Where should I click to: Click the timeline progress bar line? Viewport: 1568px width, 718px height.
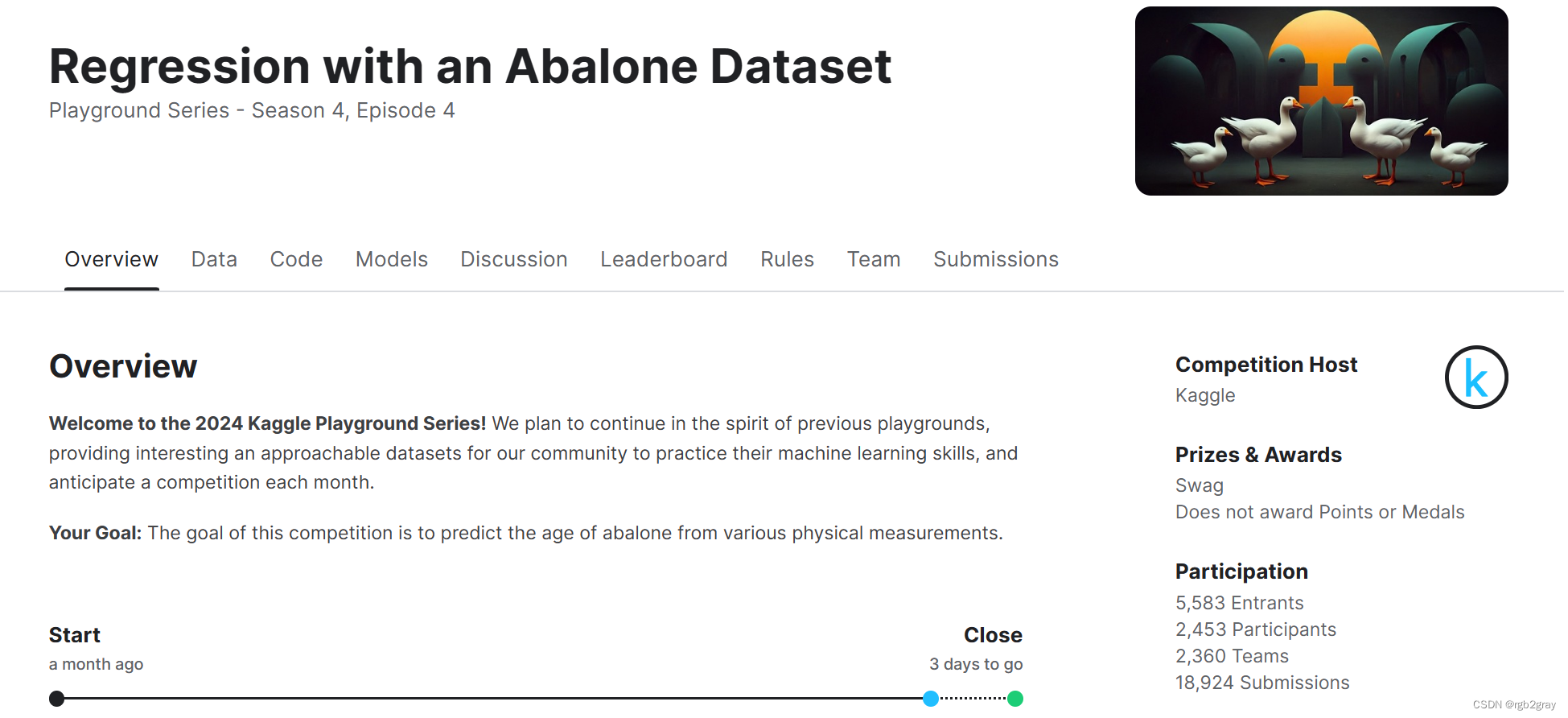[x=493, y=699]
